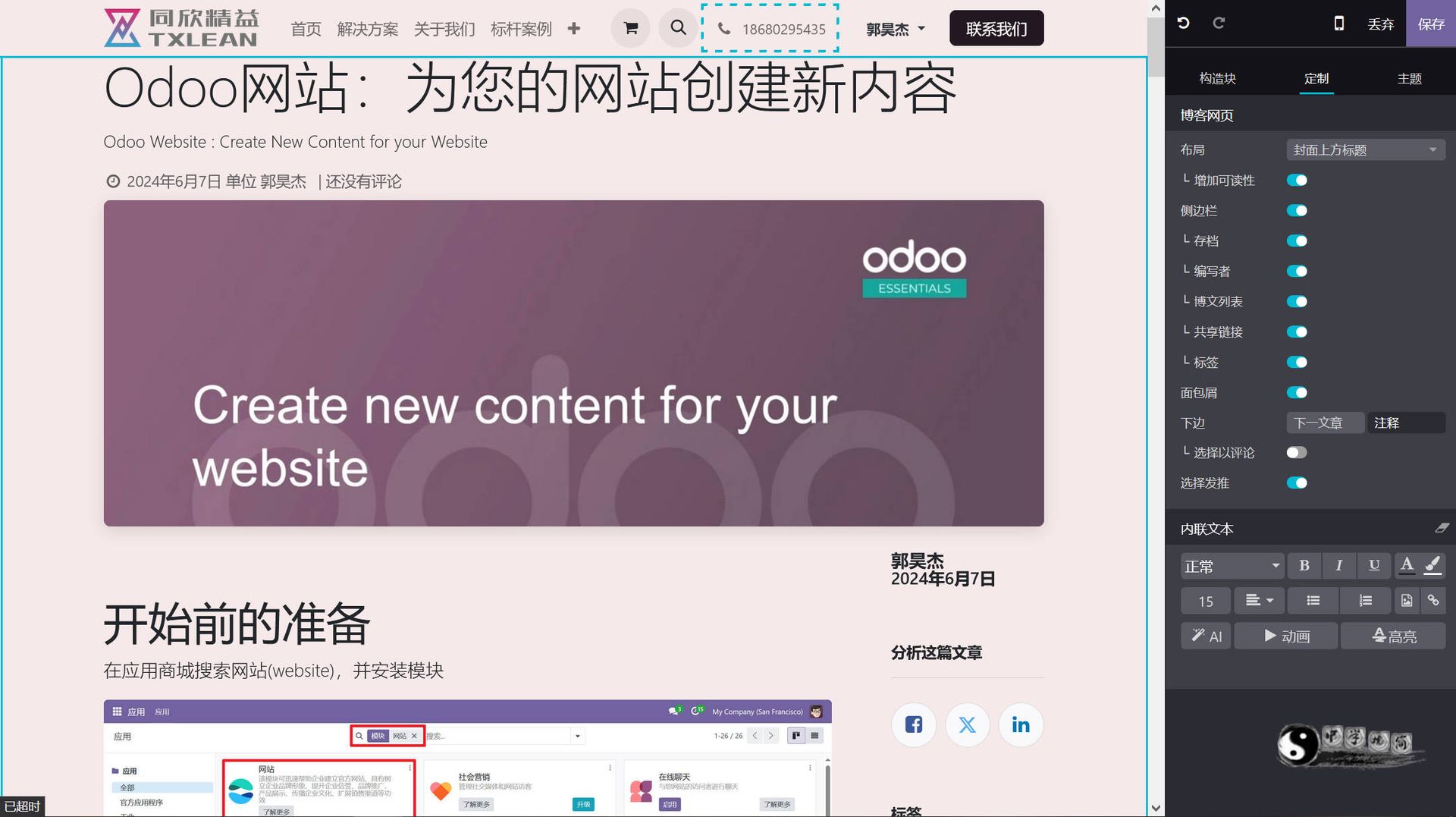Open the shopping cart icon
The width and height of the screenshot is (1456, 817).
(x=630, y=28)
